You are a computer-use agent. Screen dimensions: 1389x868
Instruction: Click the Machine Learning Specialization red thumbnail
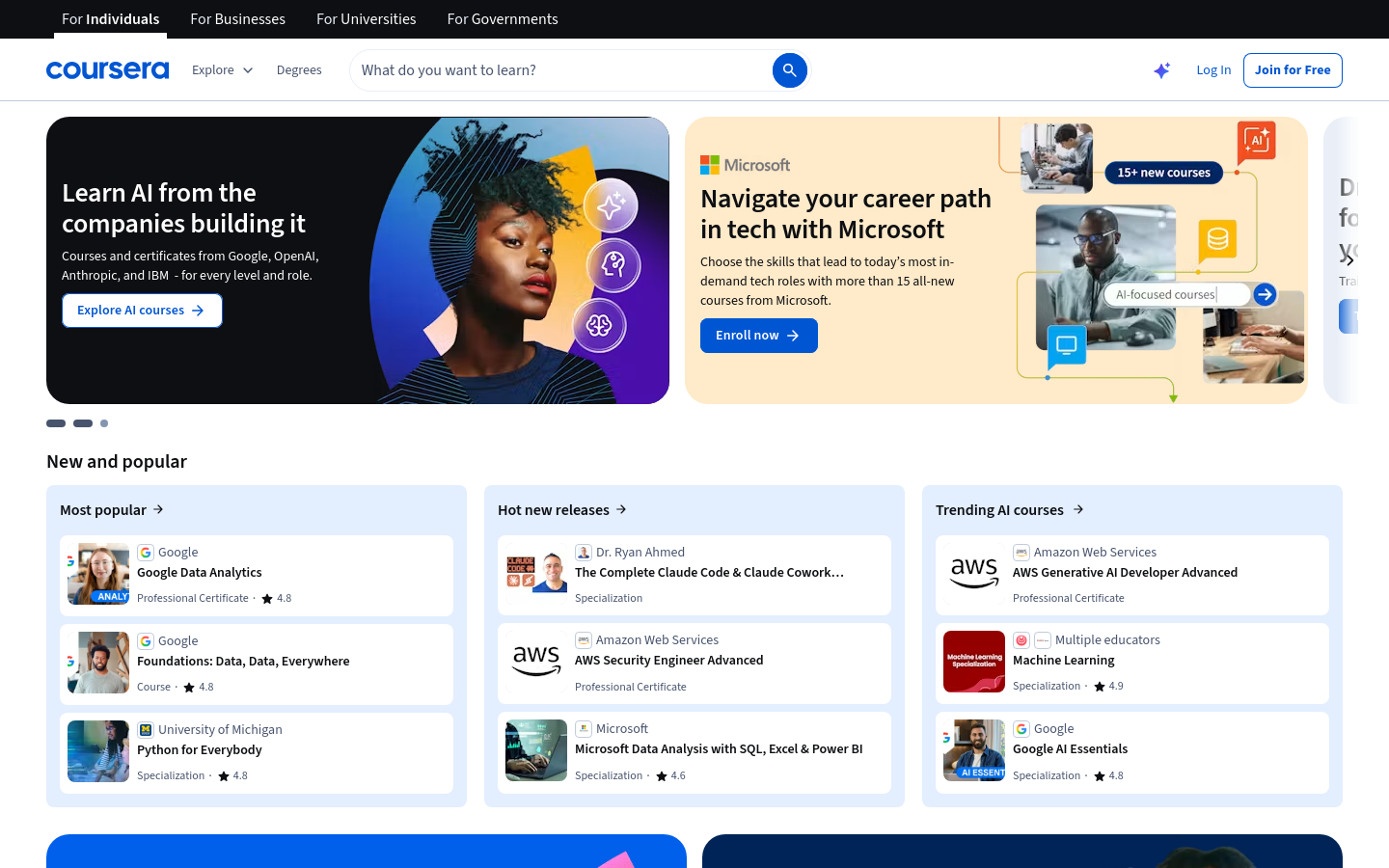pos(974,662)
